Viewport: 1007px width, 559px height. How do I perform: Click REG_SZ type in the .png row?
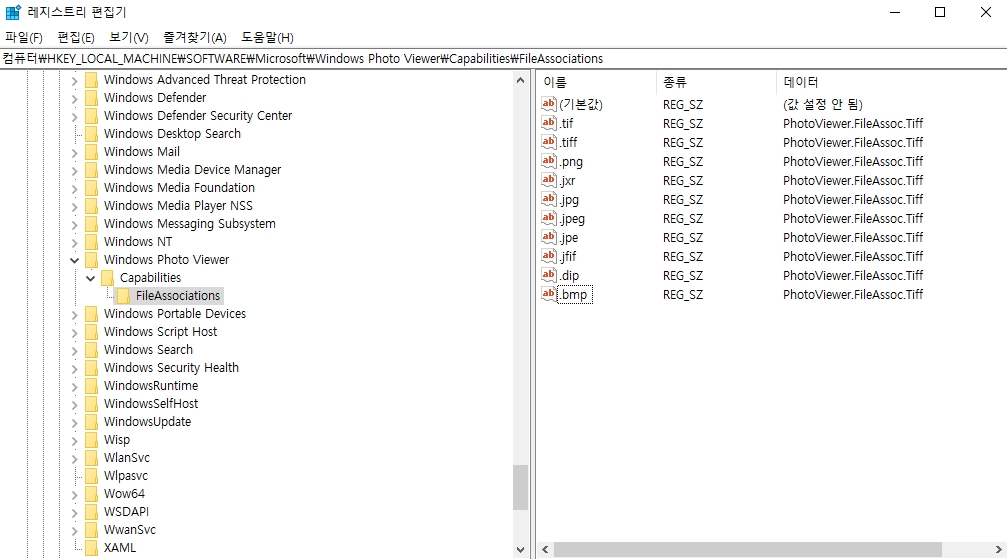683,161
